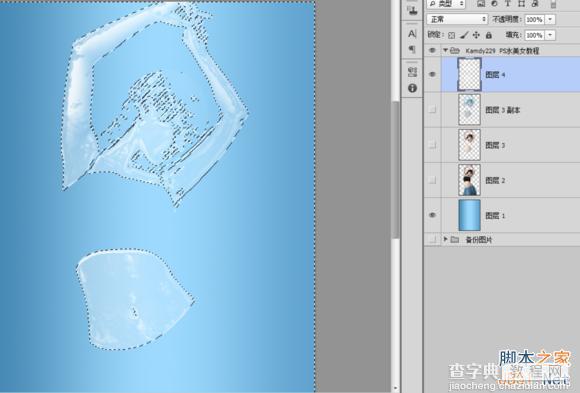Image resolution: width=580 pixels, height=393 pixels.
Task: Open the Info panel icon
Action: pyautogui.click(x=412, y=88)
